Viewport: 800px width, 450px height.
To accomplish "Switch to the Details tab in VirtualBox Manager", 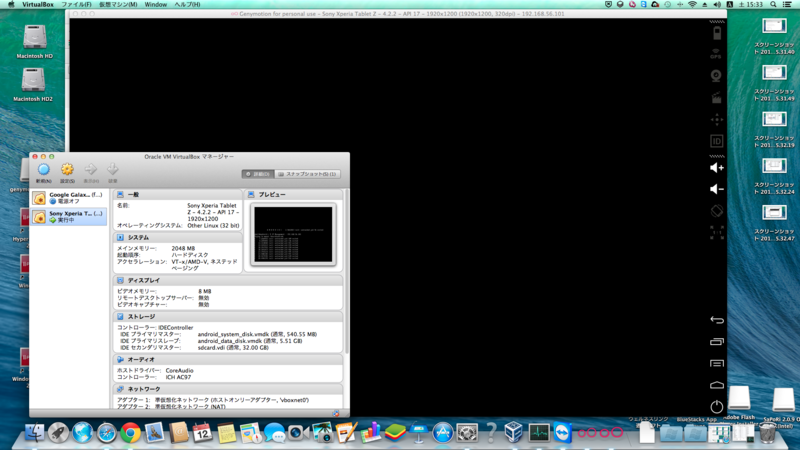I will 258,174.
